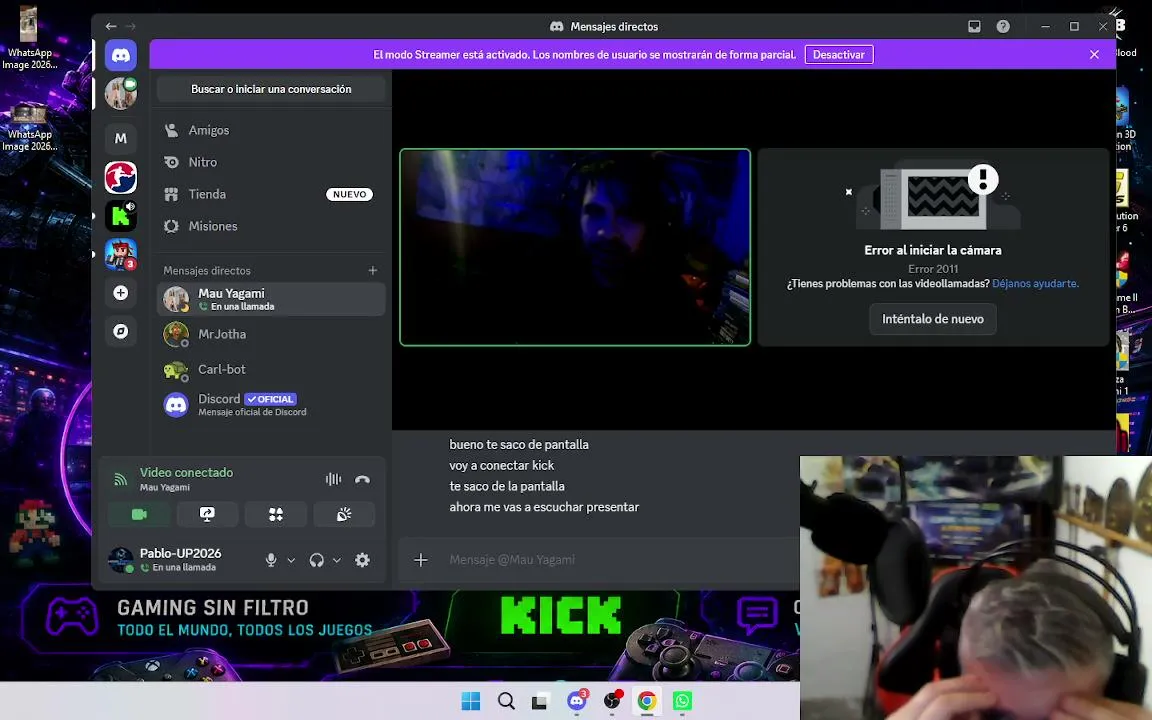This screenshot has height=720, width=1152.
Task: Open the Nitro section
Action: pos(271,162)
